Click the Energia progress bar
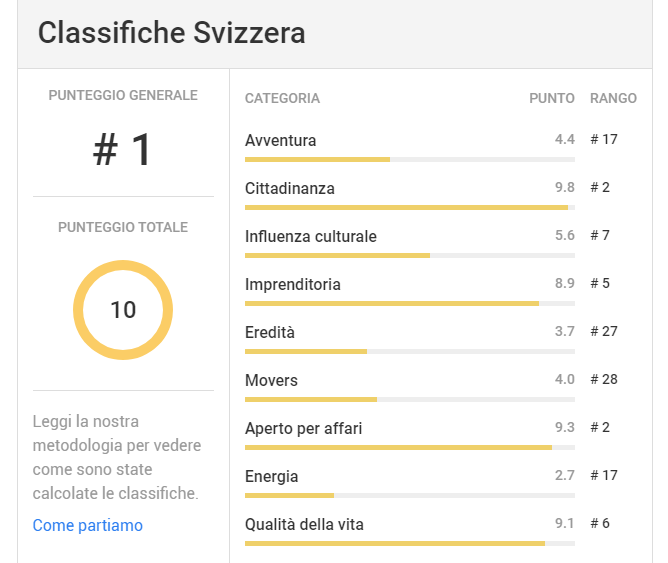Screen dimensions: 668x563 pyautogui.click(x=410, y=496)
